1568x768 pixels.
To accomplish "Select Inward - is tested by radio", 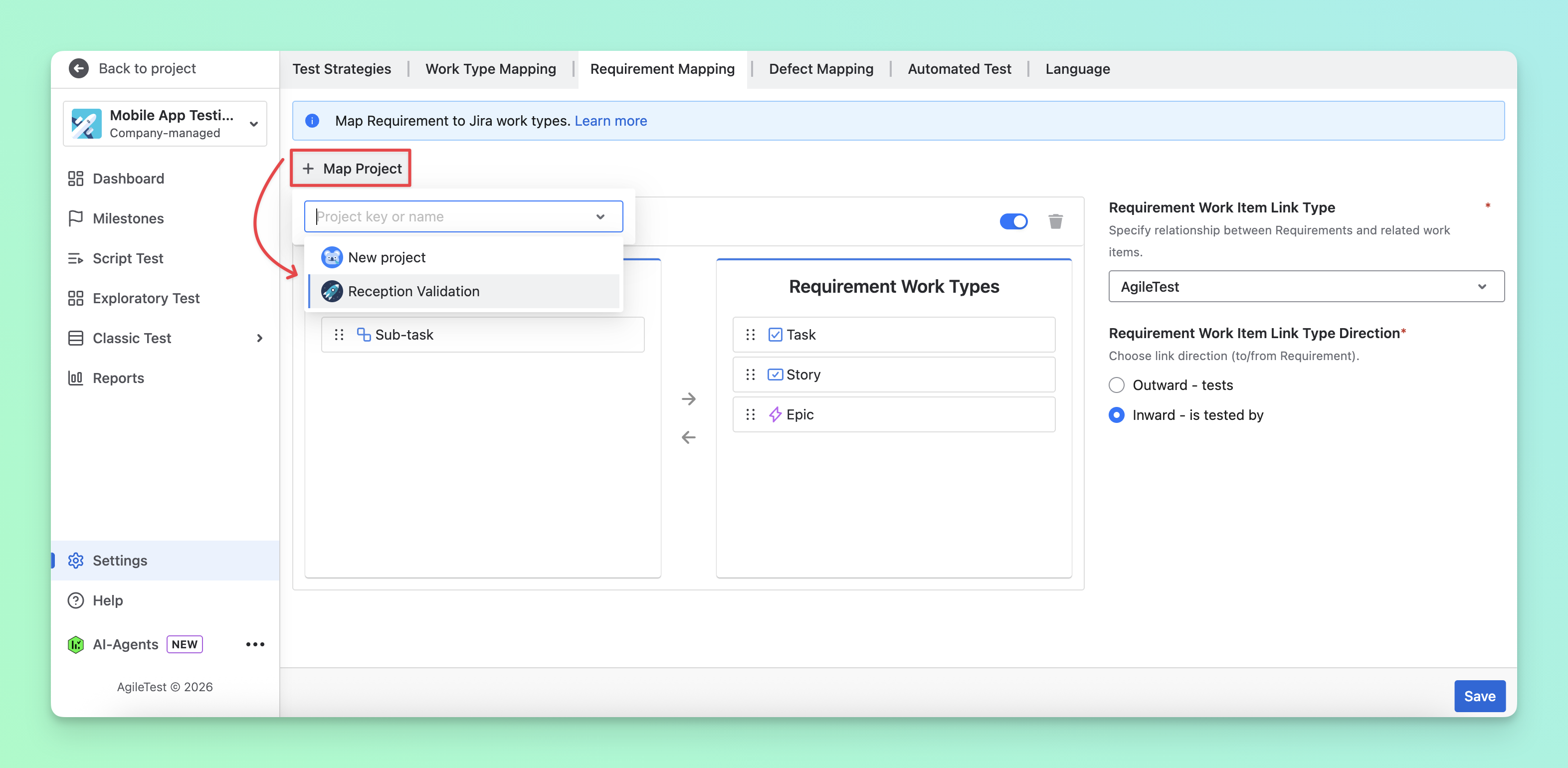I will point(1116,414).
